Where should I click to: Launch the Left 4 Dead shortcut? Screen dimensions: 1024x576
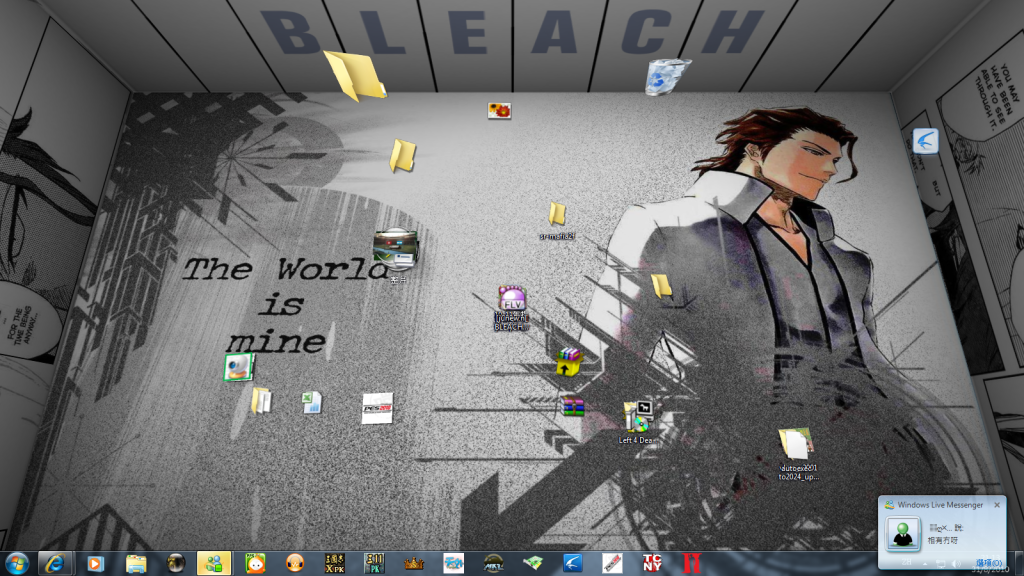click(x=637, y=417)
